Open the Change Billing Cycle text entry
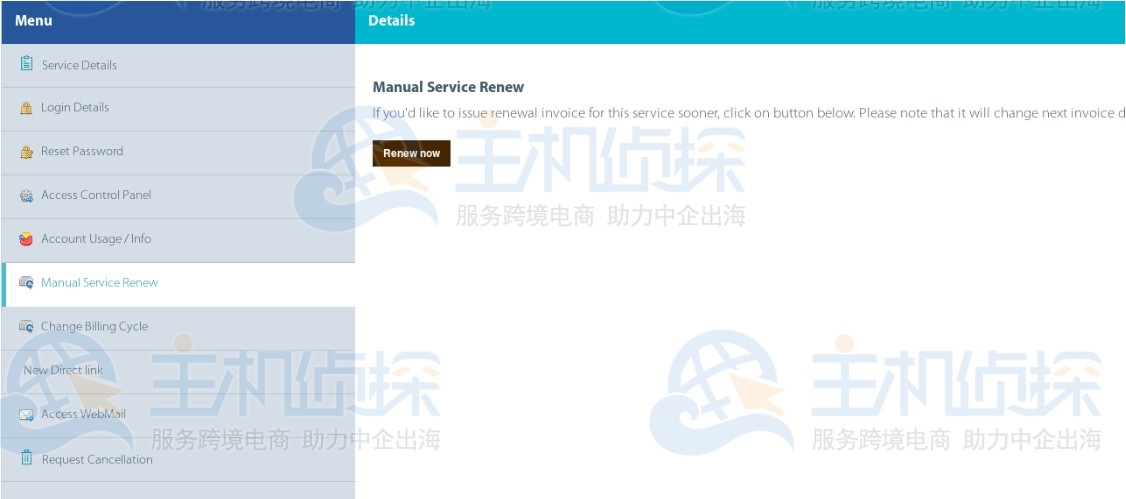Image resolution: width=1126 pixels, height=499 pixels. coord(94,327)
